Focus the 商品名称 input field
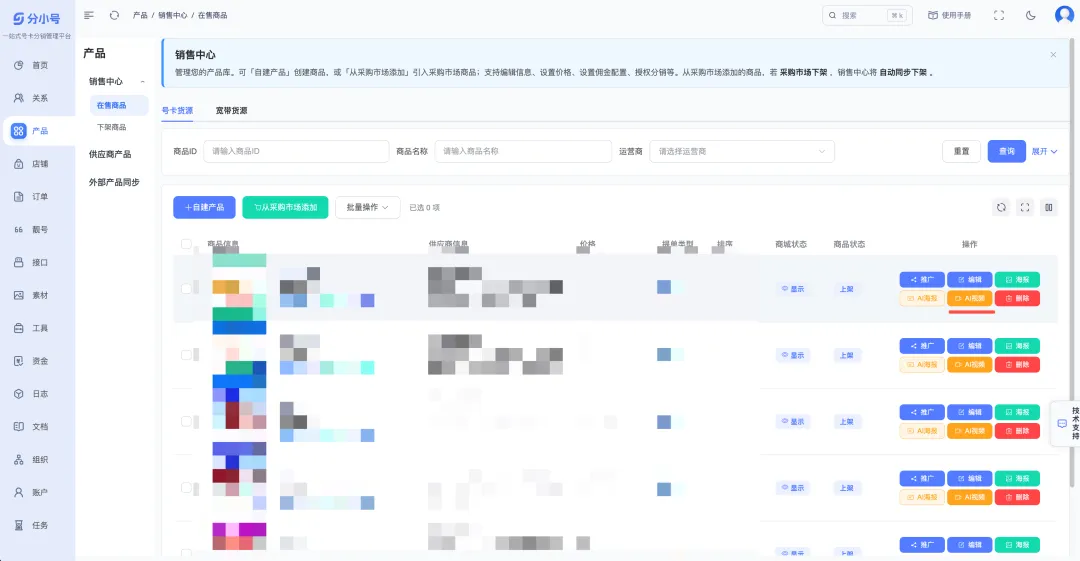The width and height of the screenshot is (1080, 561). pyautogui.click(x=523, y=151)
